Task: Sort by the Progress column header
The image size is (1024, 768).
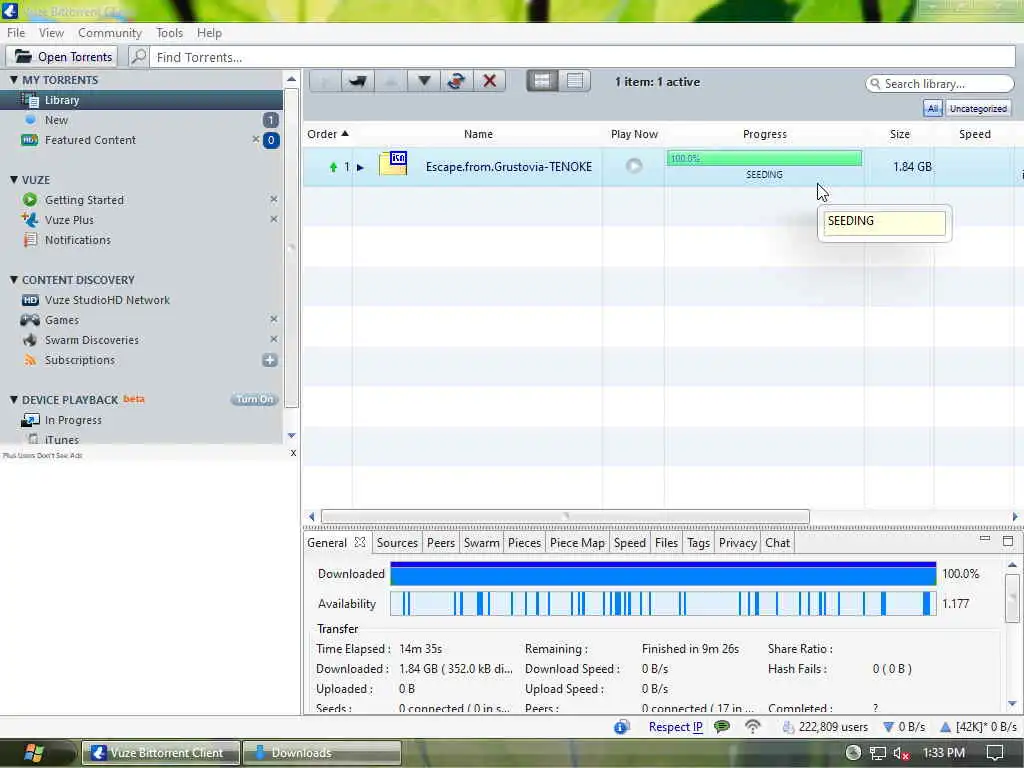Action: tap(764, 134)
